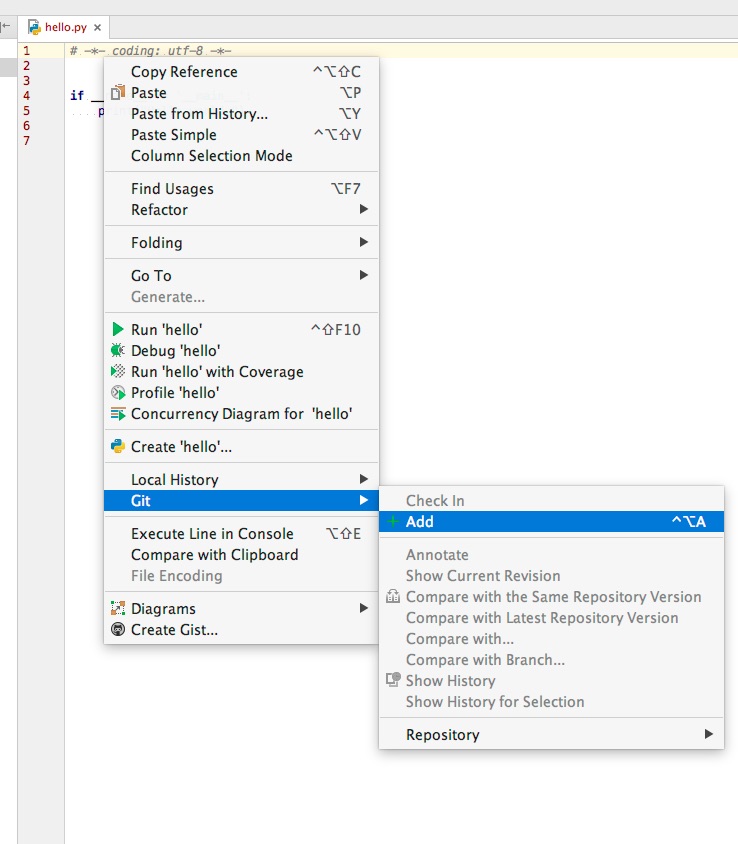Choose Create Gist...
The width and height of the screenshot is (738, 844).
241,629
